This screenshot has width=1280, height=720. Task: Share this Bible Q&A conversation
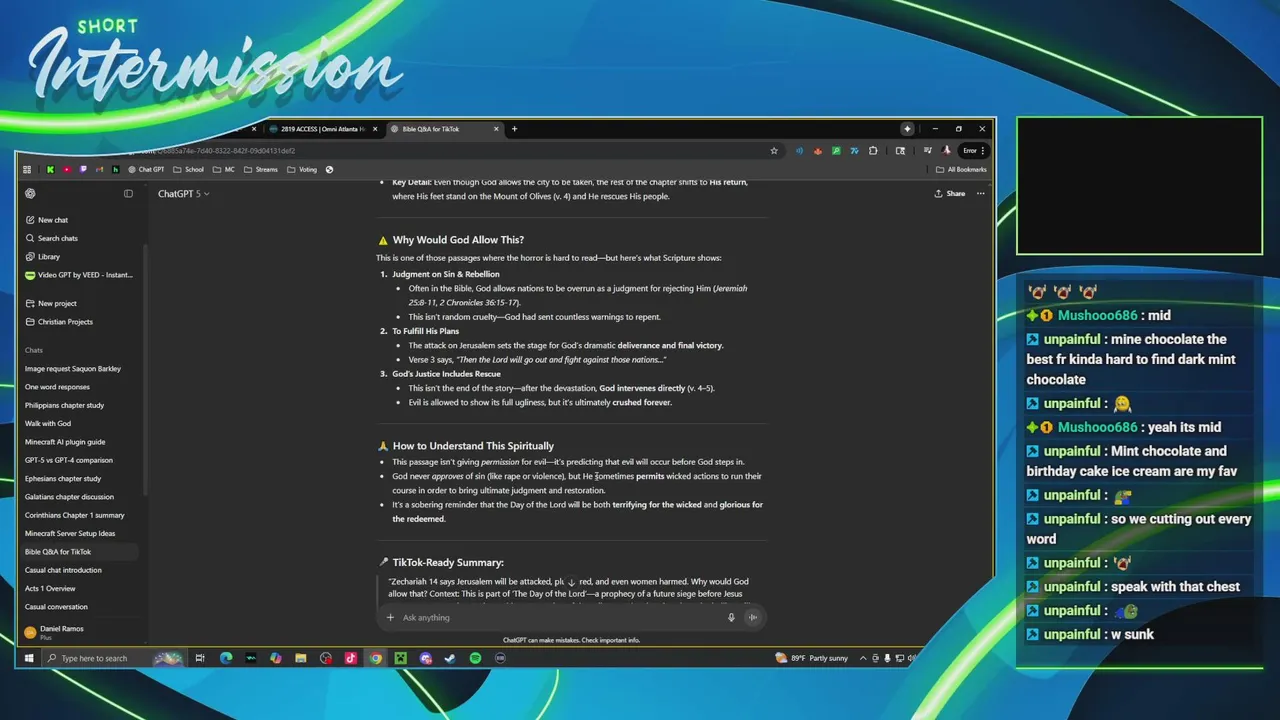(950, 194)
